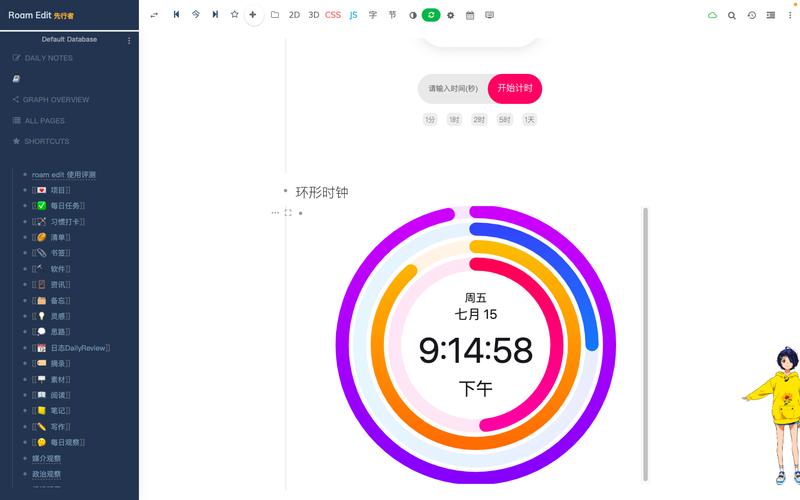Click the 节 toolbar item

392,15
